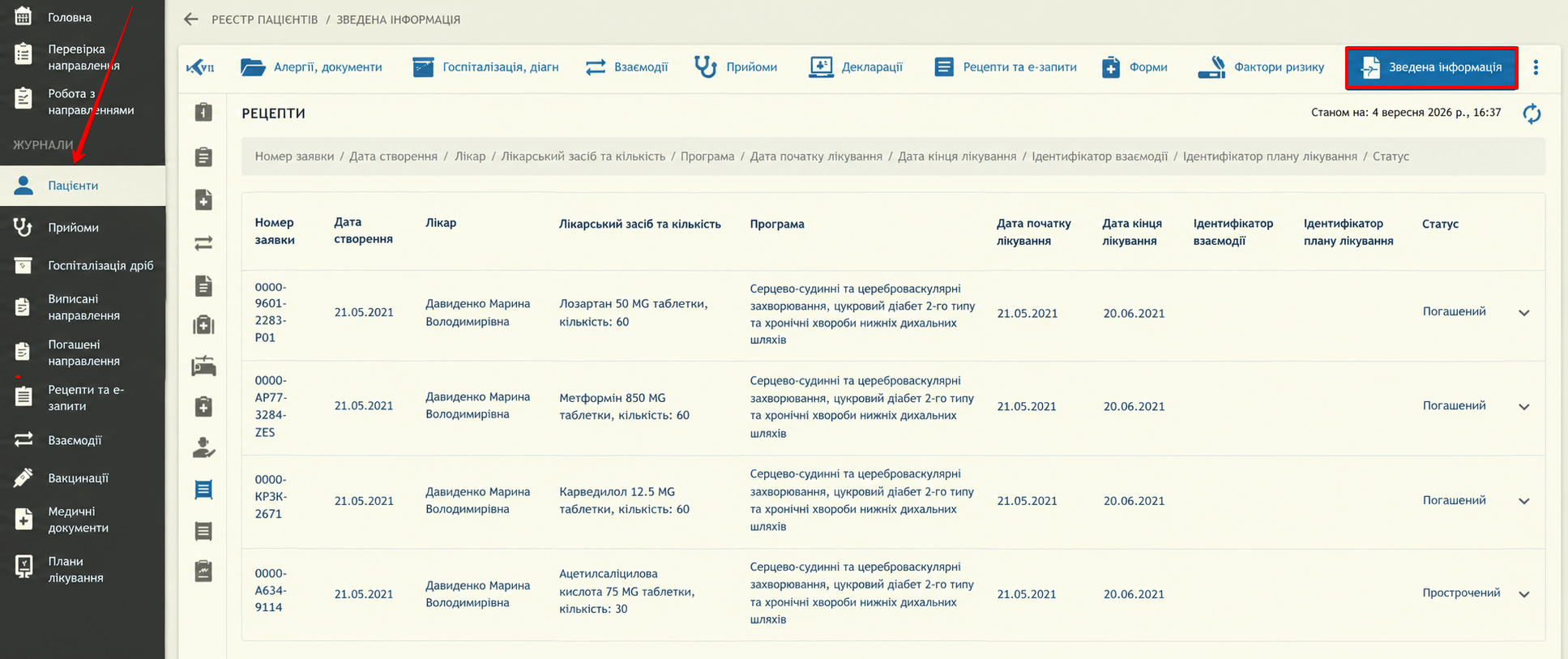Click the medical bag icon in the vertical strip
The height and width of the screenshot is (659, 1568).
[203, 325]
